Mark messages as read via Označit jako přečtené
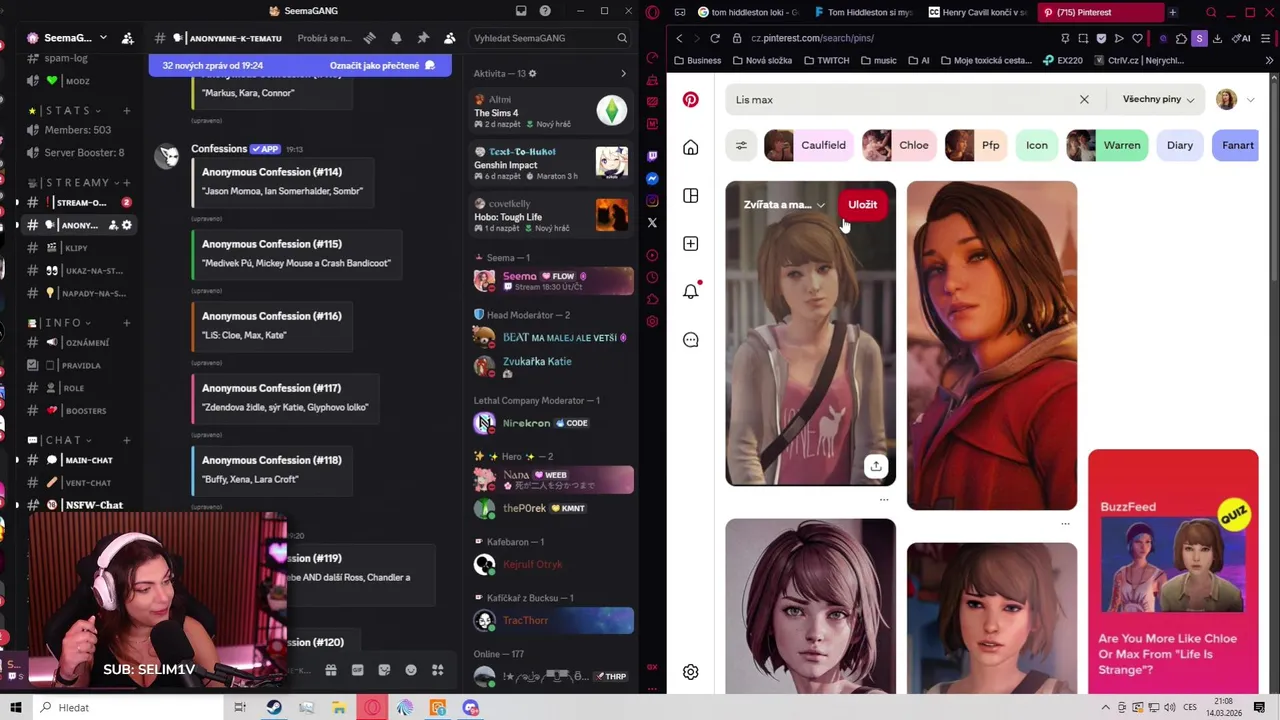 [x=382, y=65]
